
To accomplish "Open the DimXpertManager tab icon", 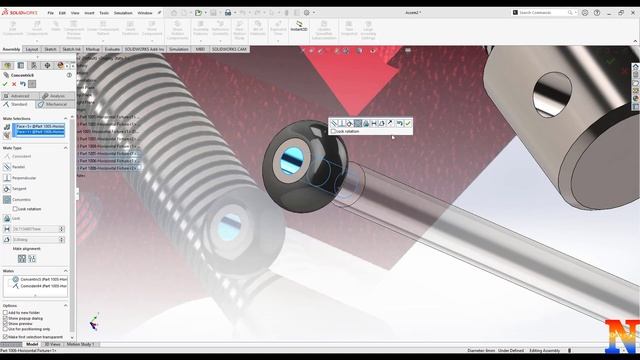I will coord(47,65).
